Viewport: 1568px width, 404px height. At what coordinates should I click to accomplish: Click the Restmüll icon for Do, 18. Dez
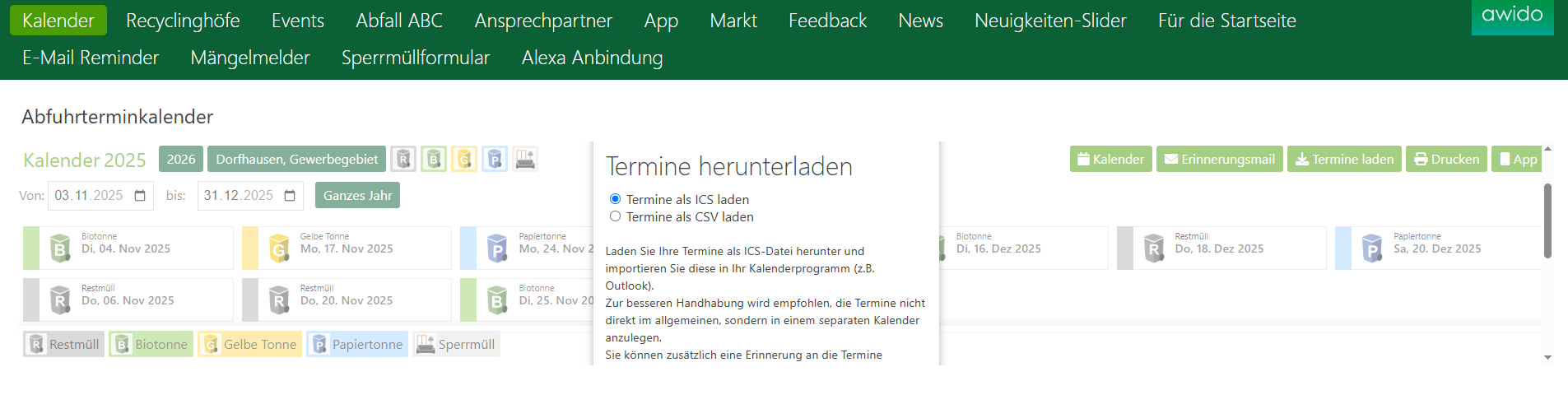tap(1154, 248)
